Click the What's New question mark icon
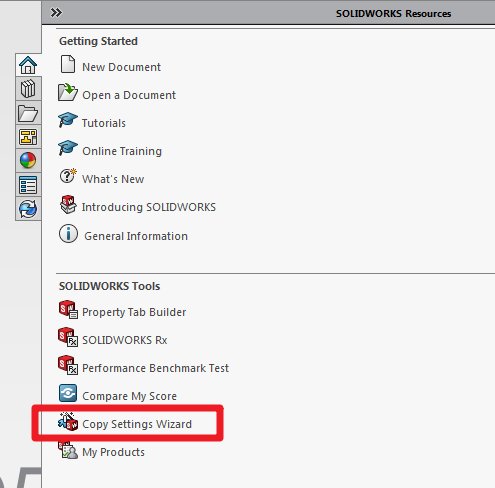Viewport: 495px width, 488px height. tap(68, 176)
